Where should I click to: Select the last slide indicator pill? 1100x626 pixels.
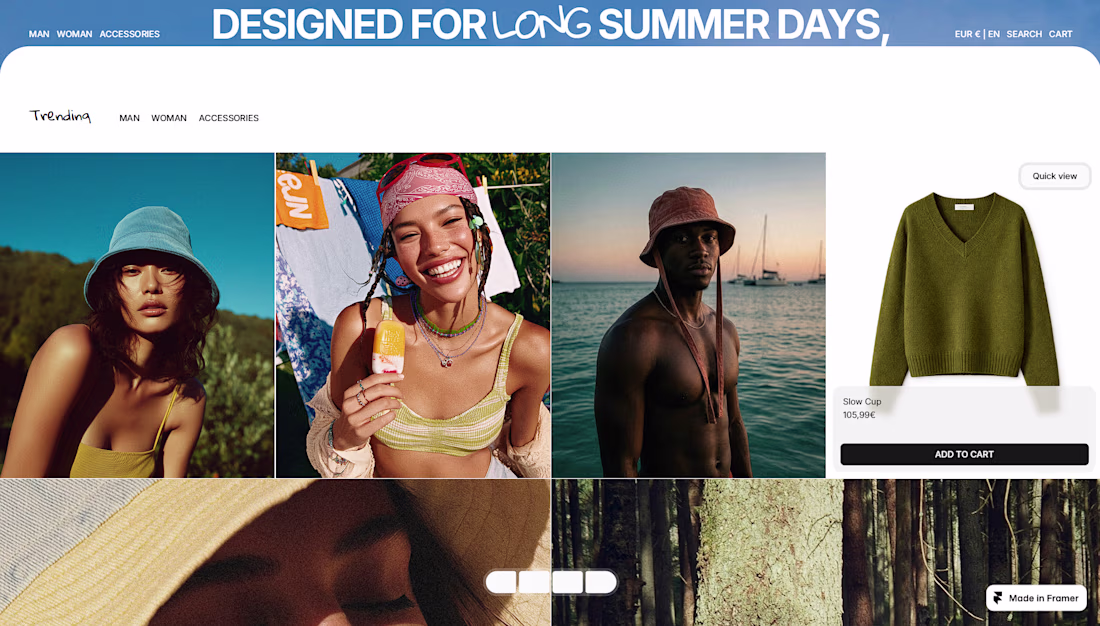pos(601,582)
